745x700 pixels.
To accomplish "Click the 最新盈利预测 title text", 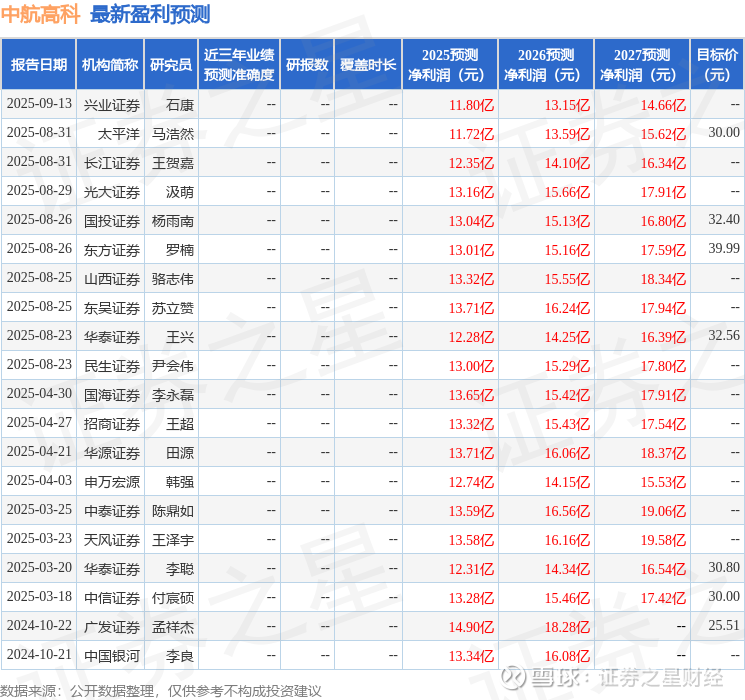I will (150, 15).
